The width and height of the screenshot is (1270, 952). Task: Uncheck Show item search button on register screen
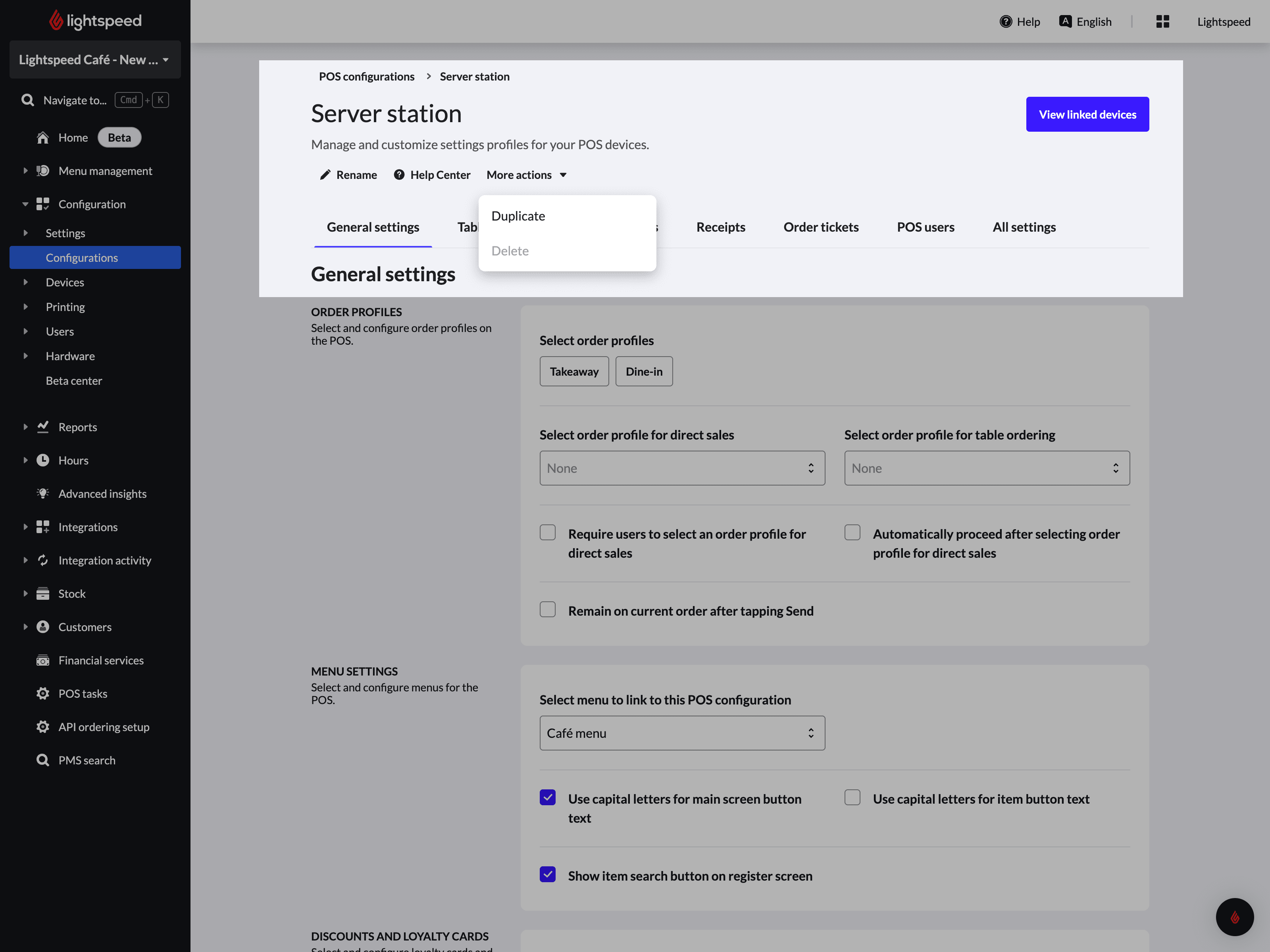point(548,875)
